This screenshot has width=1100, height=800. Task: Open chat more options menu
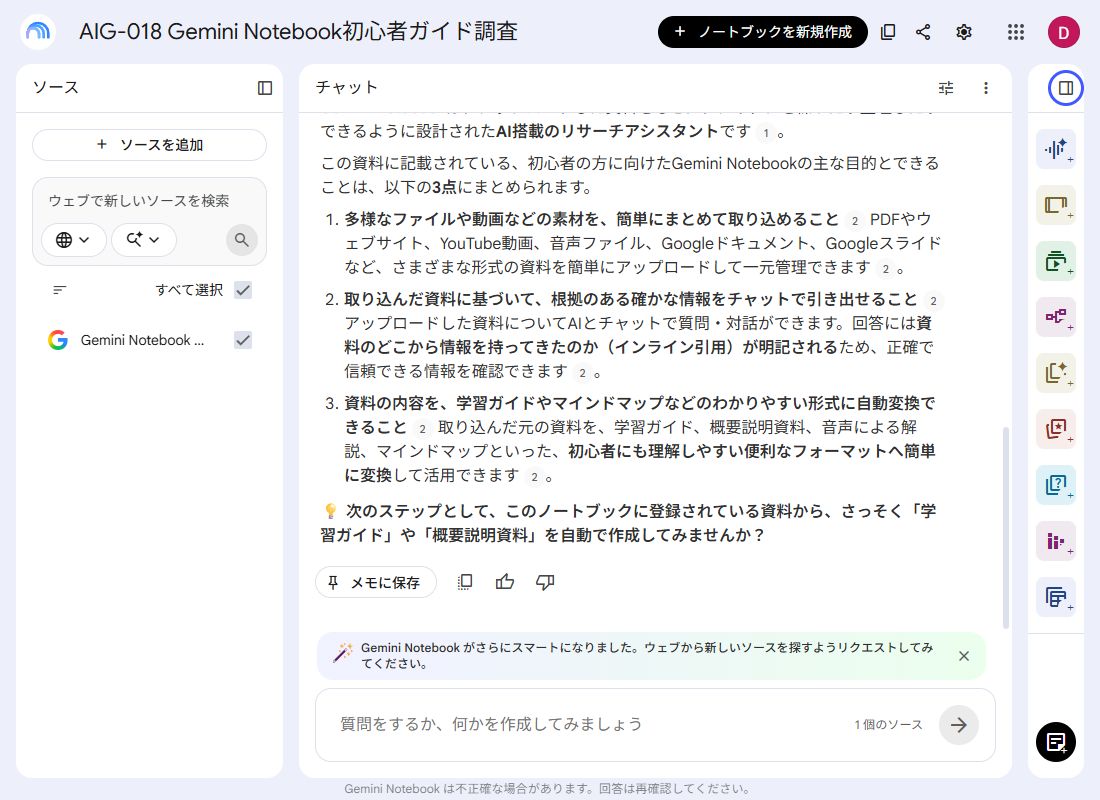pos(986,88)
